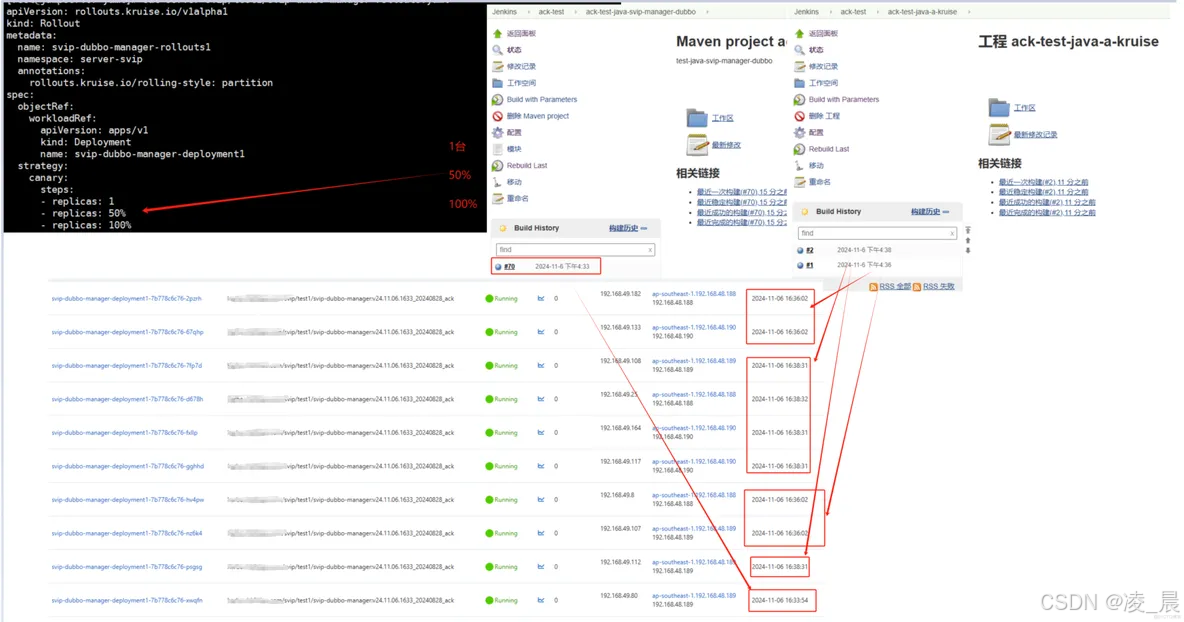Click the large 最新修改记录 notepad icon on the a-kruise page
The image size is (1184, 622).
tap(999, 134)
